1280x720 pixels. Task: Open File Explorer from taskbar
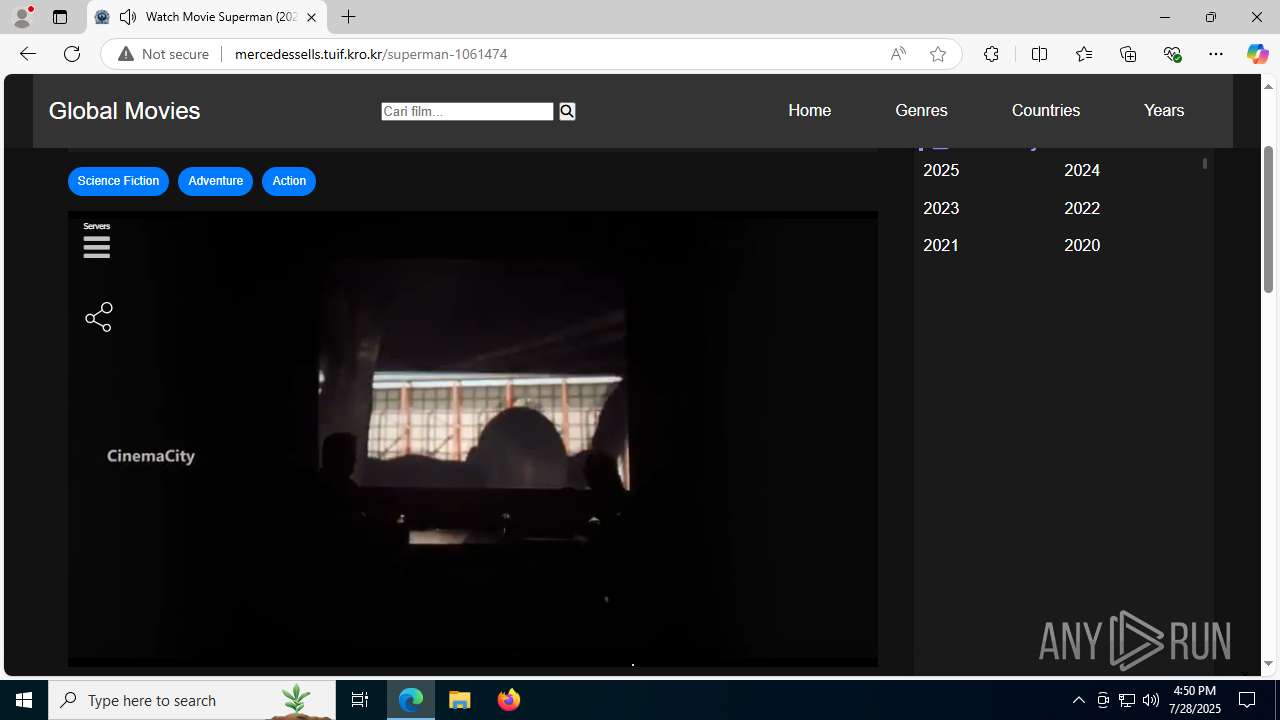click(x=460, y=700)
